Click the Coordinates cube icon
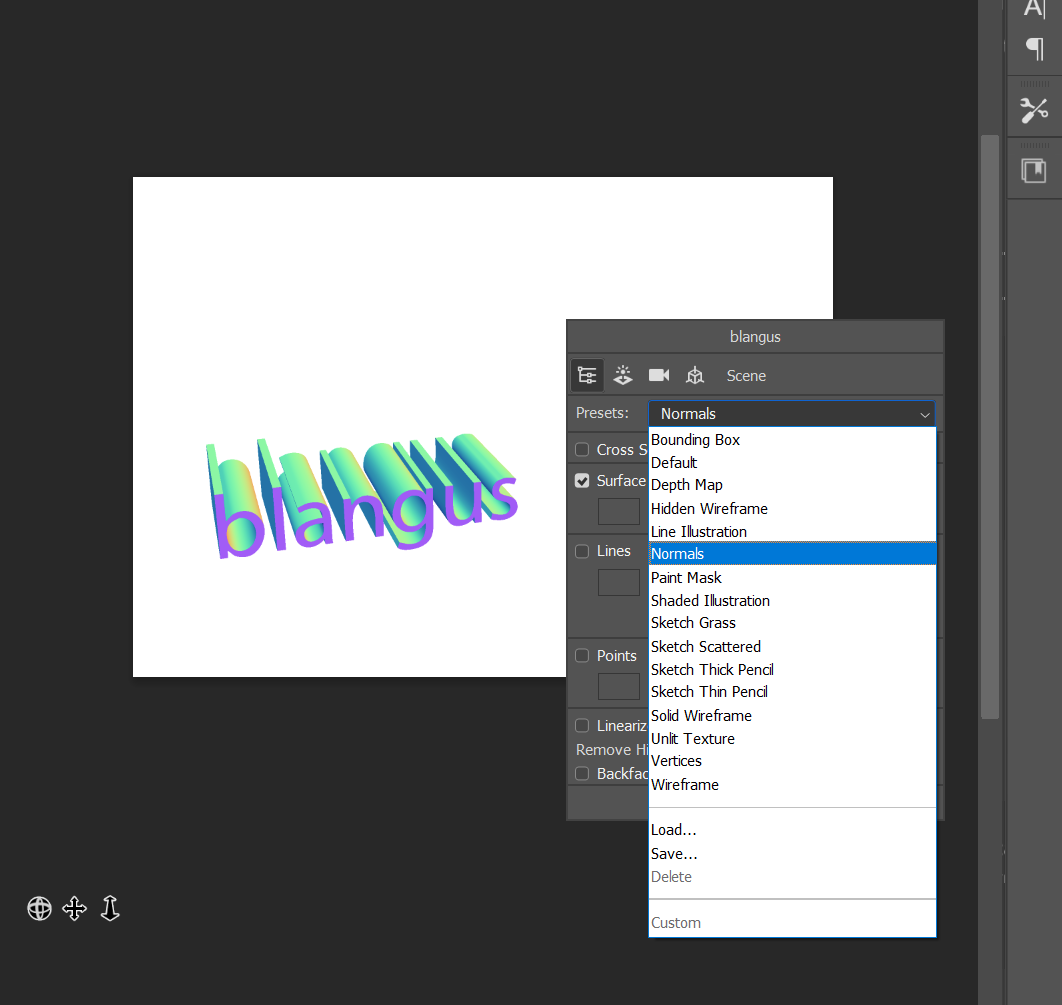Image resolution: width=1062 pixels, height=1005 pixels. coord(695,375)
